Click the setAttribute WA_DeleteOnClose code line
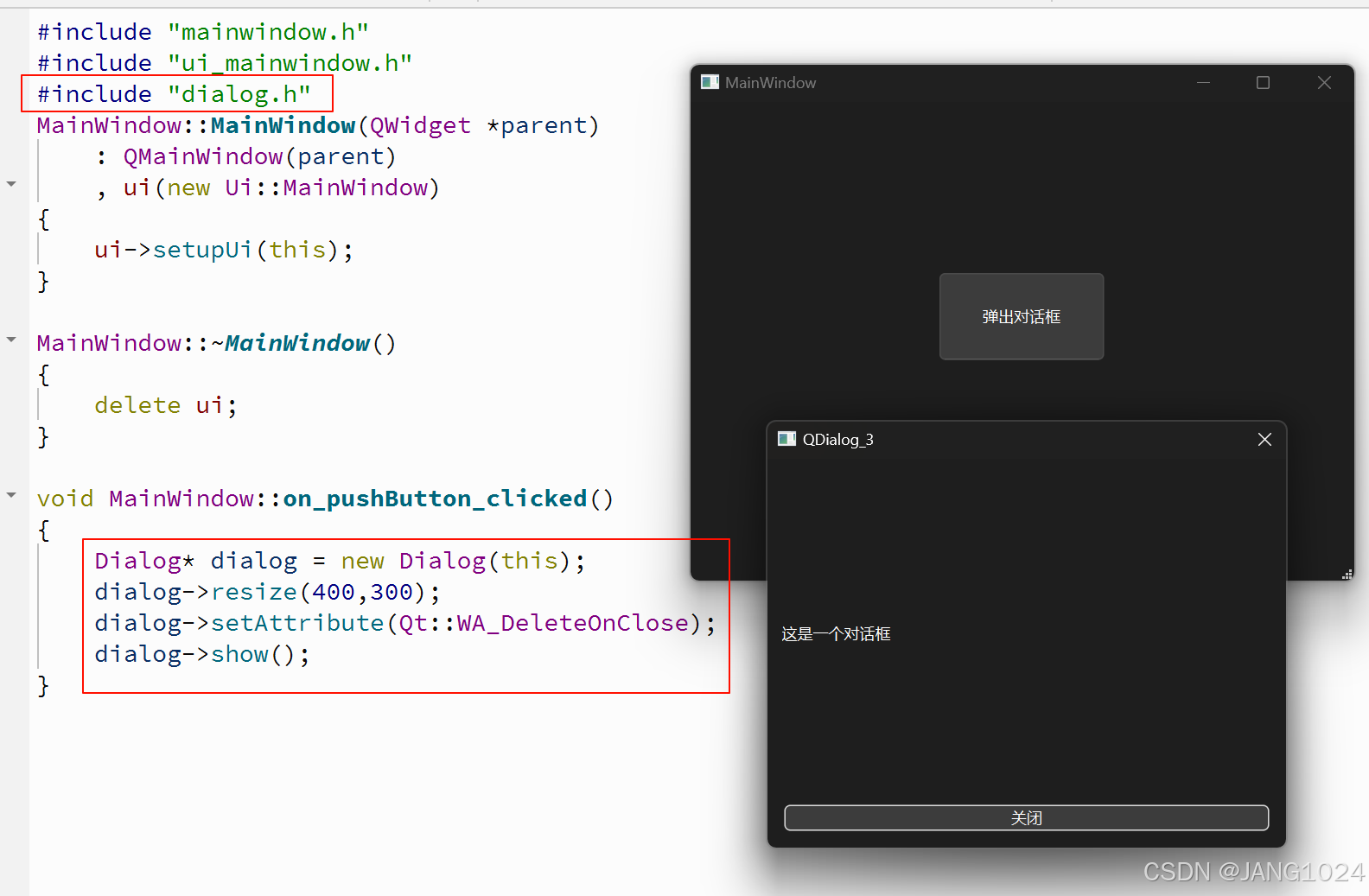1369x896 pixels. pos(405,623)
